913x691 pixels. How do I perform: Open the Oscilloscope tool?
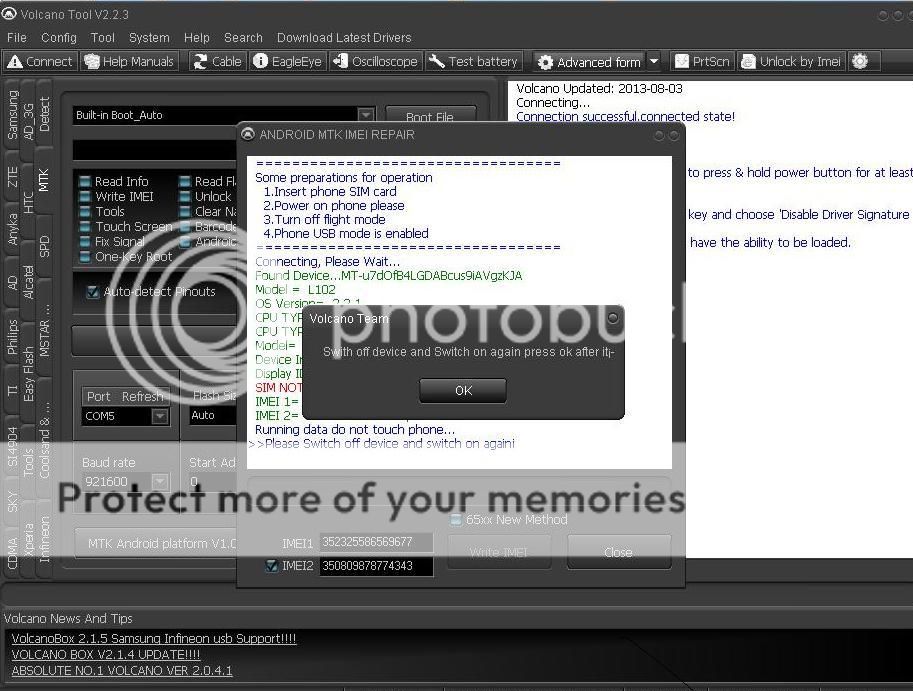[375, 61]
